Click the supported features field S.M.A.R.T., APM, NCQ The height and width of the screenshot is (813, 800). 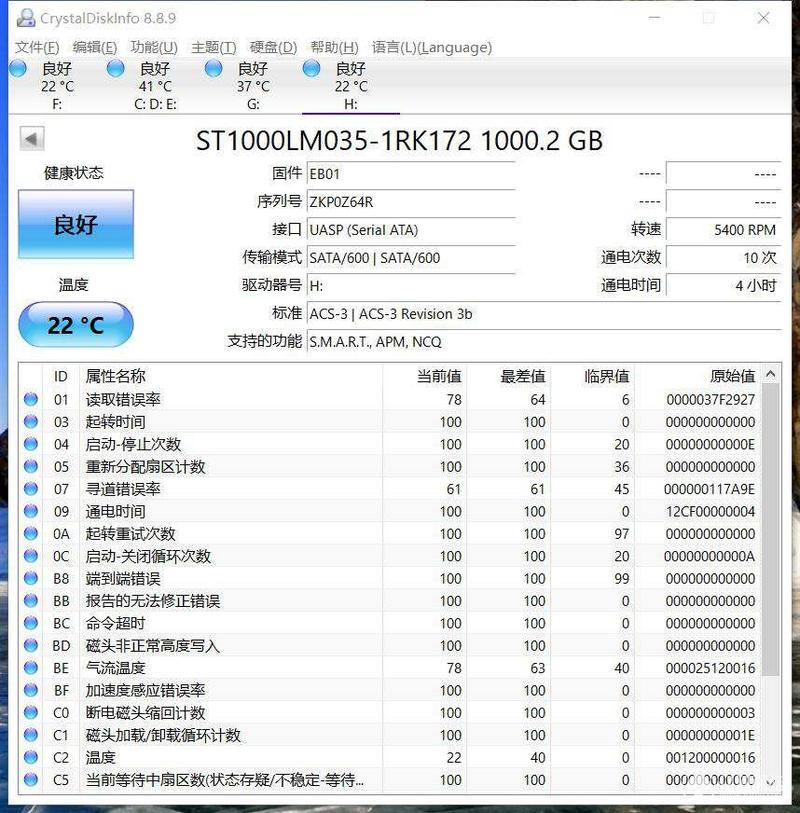pos(544,342)
